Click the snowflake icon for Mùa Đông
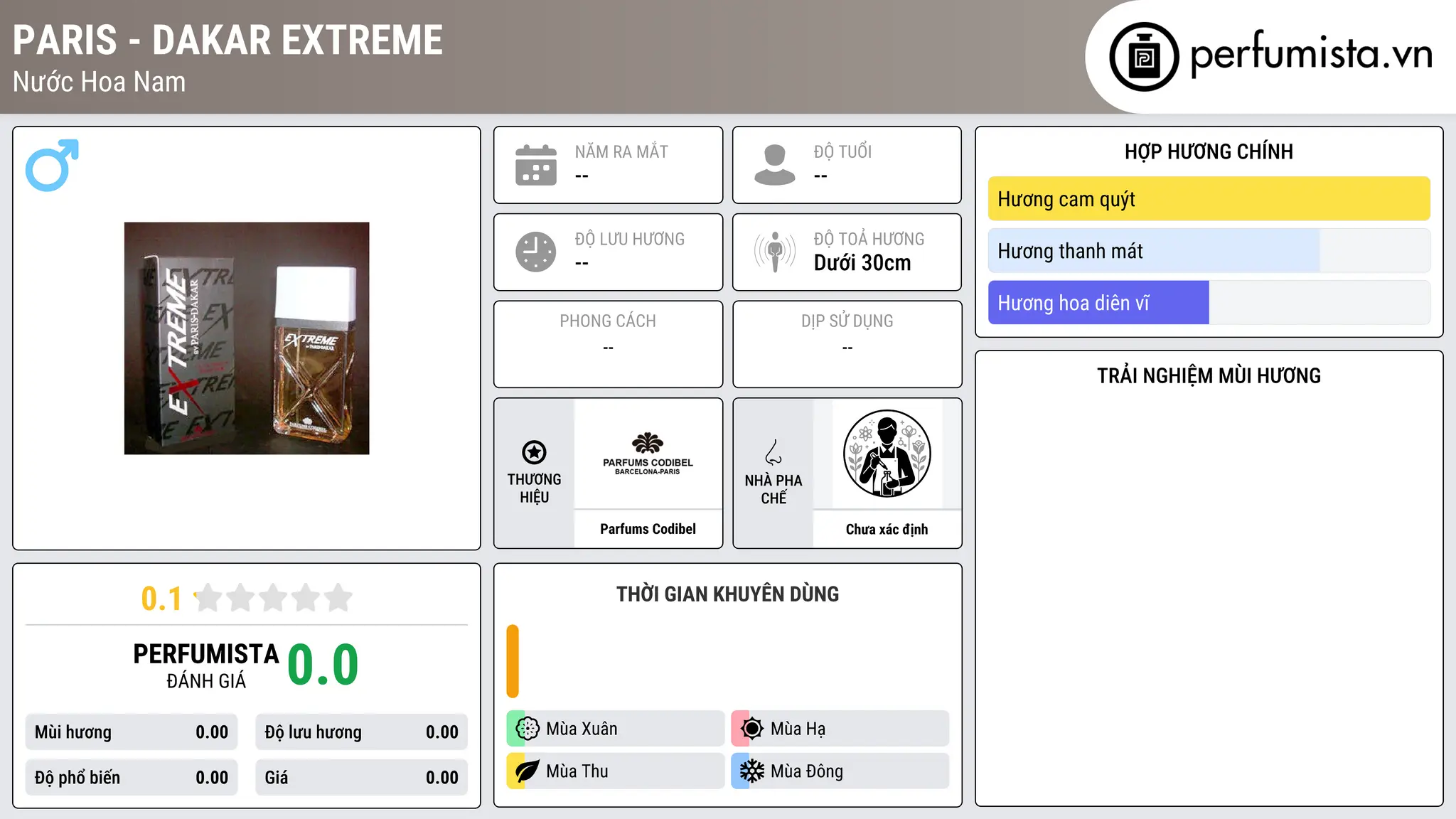Viewport: 1456px width, 819px height. click(752, 771)
